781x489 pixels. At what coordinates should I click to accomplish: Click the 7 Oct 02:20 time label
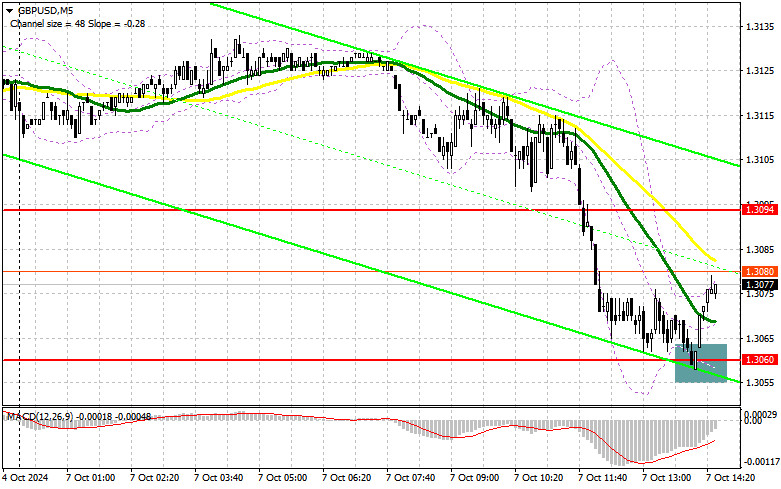pyautogui.click(x=154, y=478)
